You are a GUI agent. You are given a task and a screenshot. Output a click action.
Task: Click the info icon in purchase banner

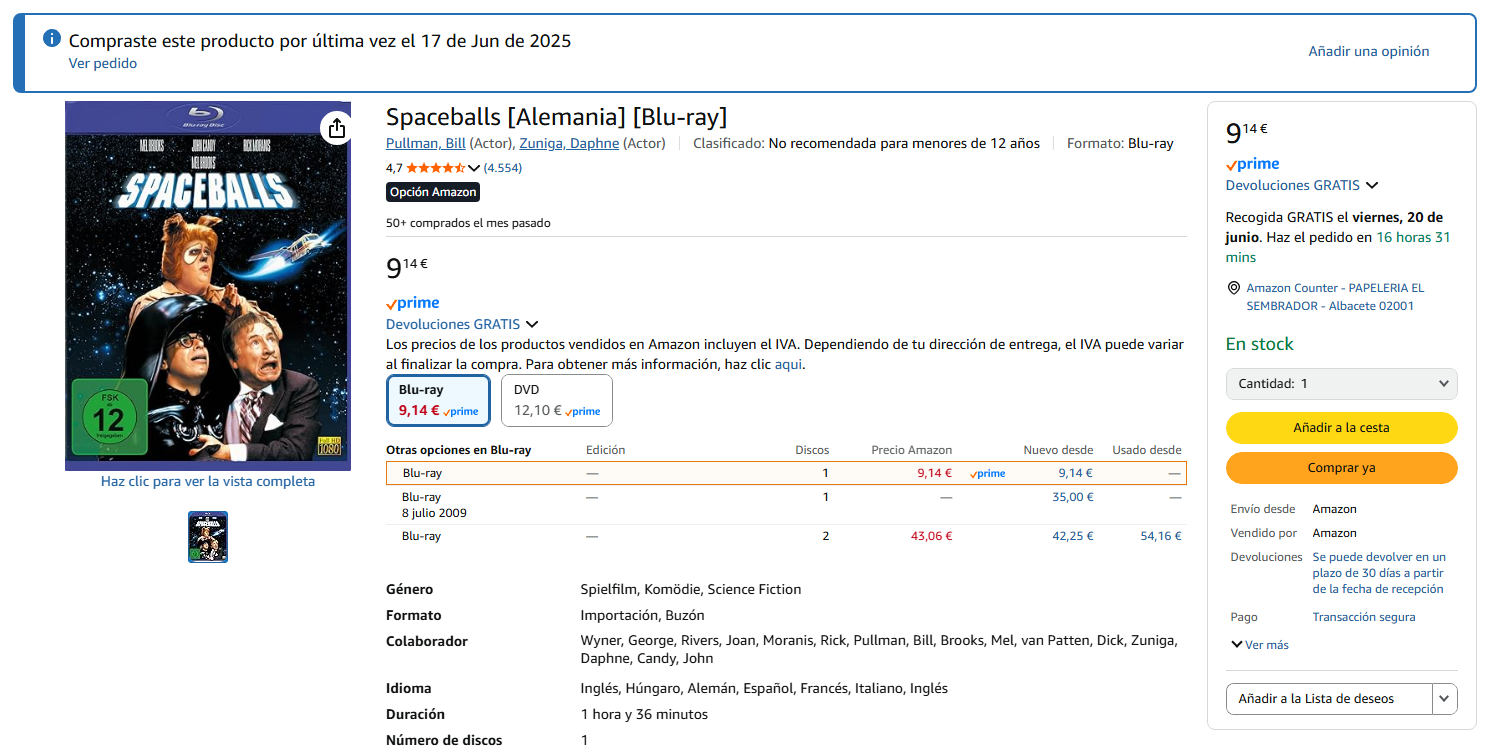(52, 39)
